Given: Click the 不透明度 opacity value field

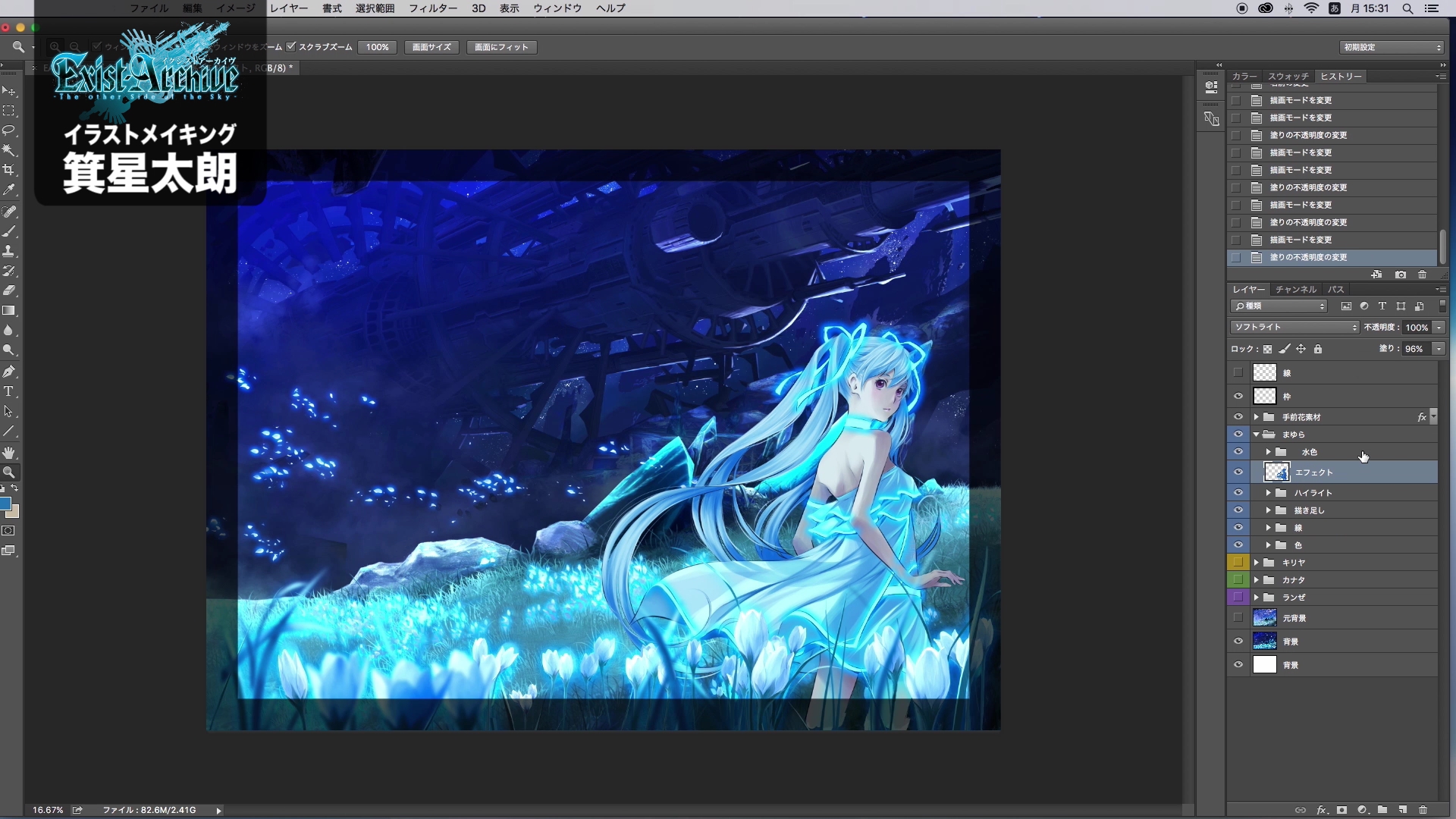Looking at the screenshot, I should pyautogui.click(x=1416, y=328).
